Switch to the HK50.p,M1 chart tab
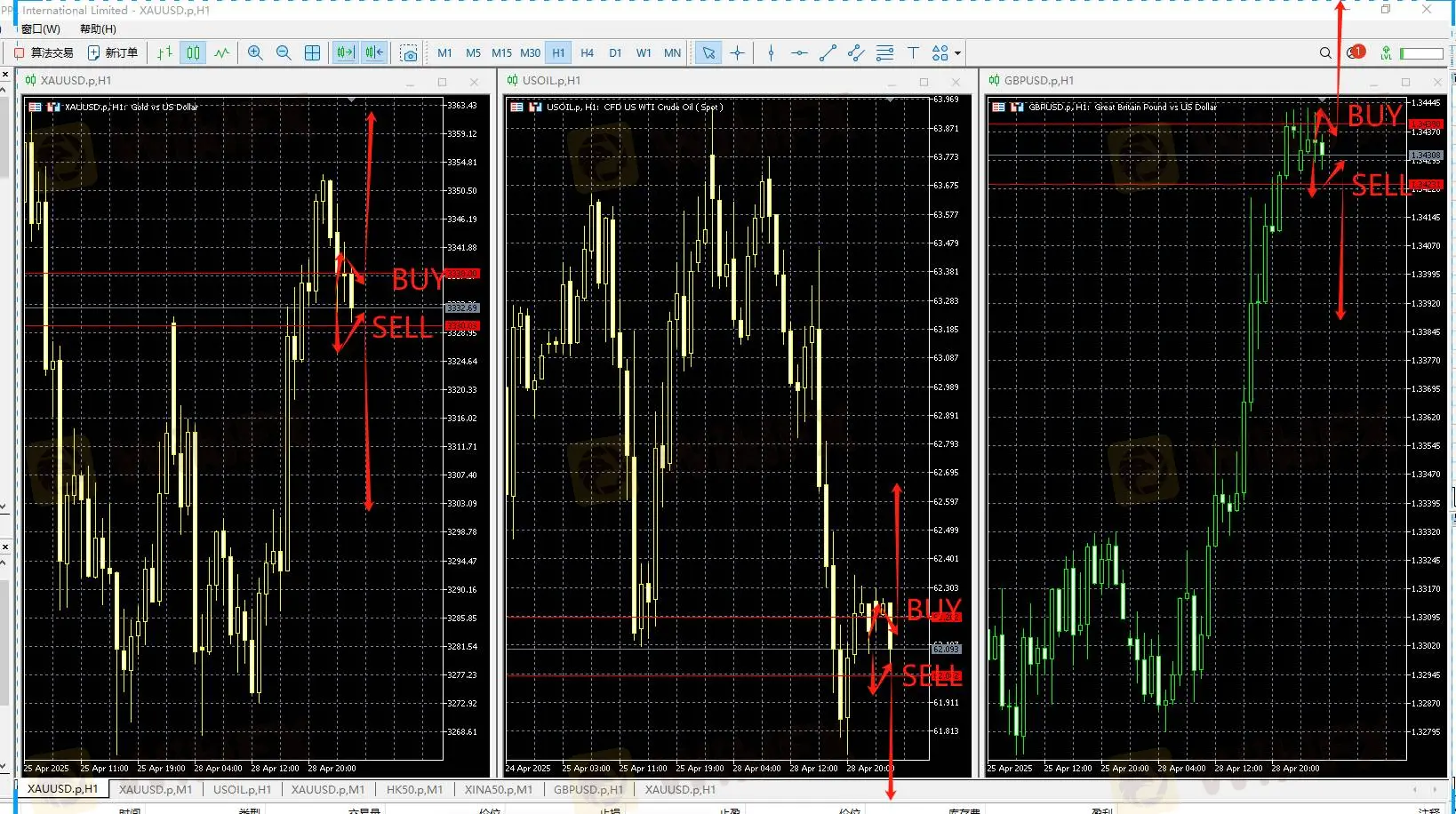The height and width of the screenshot is (814, 1456). click(414, 789)
